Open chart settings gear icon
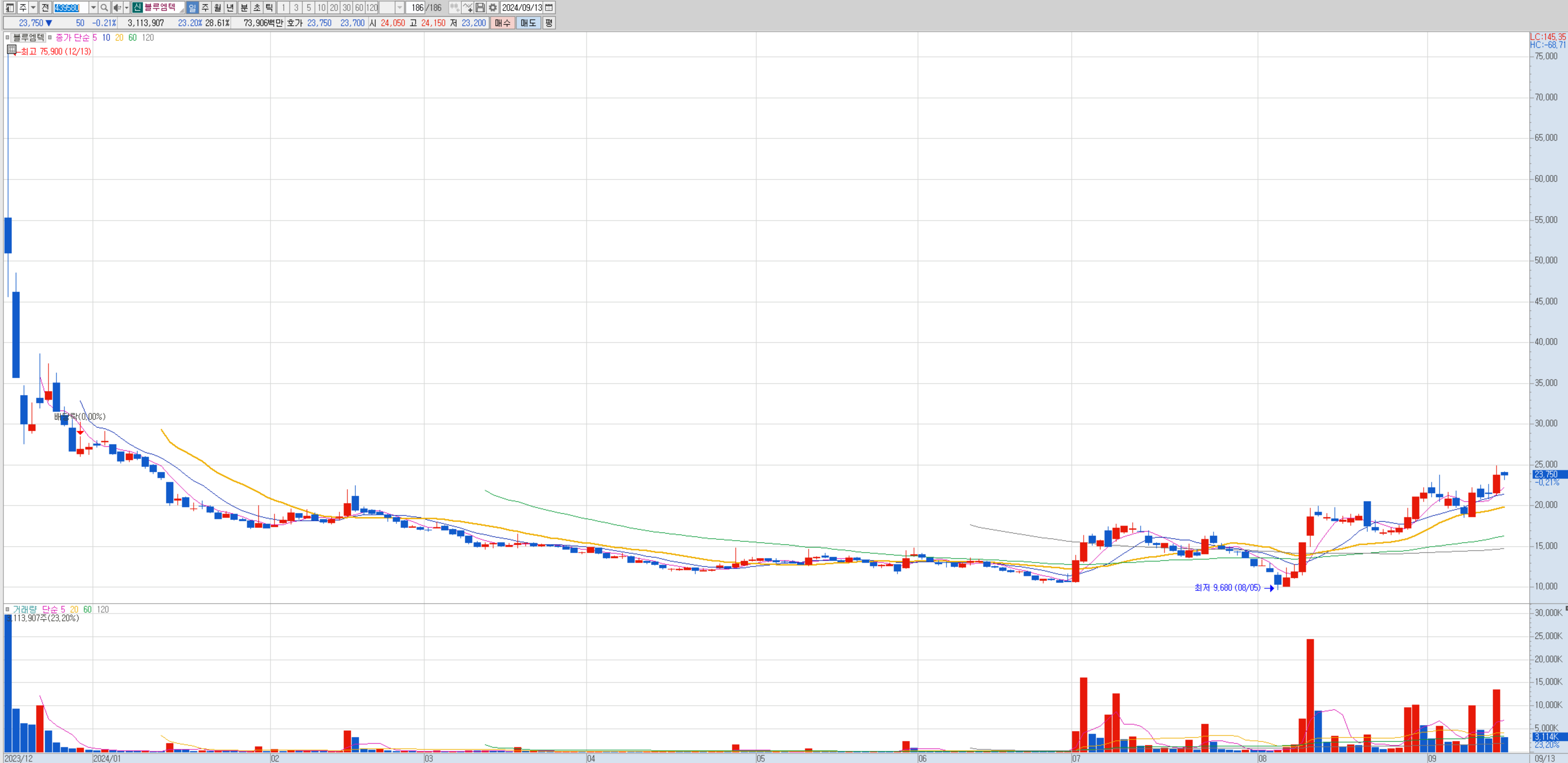The image size is (1568, 763). (493, 8)
